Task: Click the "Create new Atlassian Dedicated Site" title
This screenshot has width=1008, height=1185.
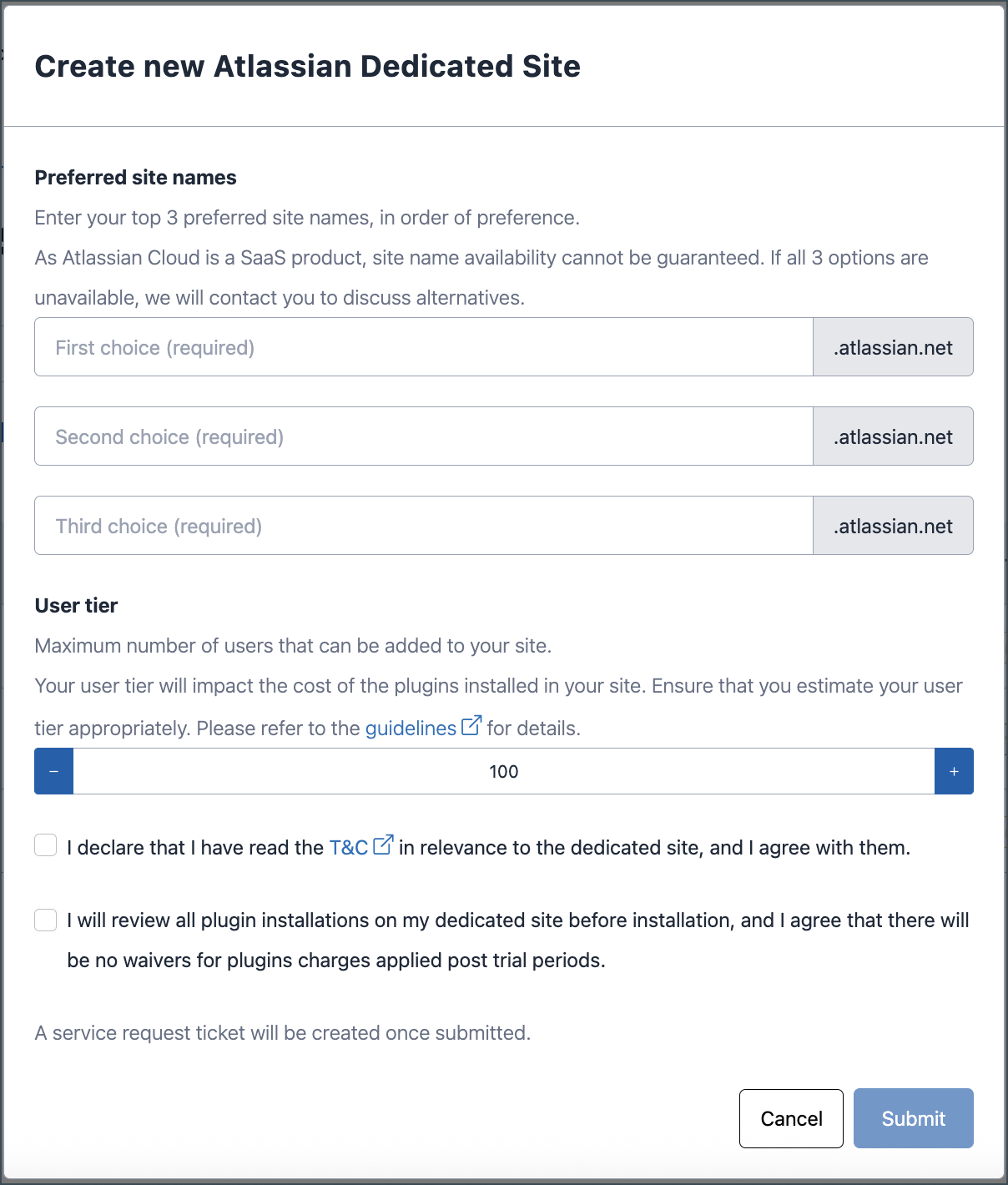Action: [307, 66]
